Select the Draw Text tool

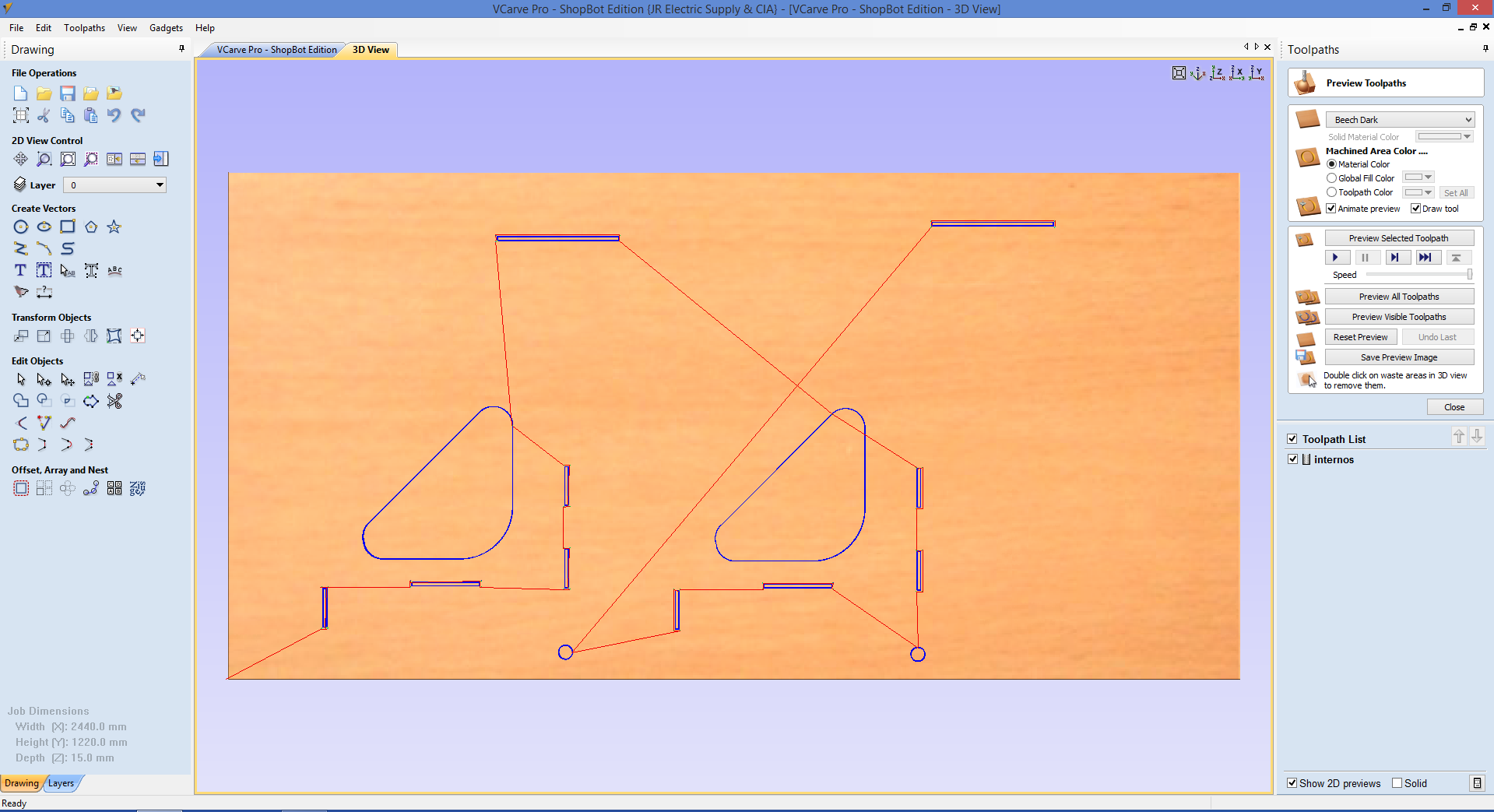tap(21, 270)
